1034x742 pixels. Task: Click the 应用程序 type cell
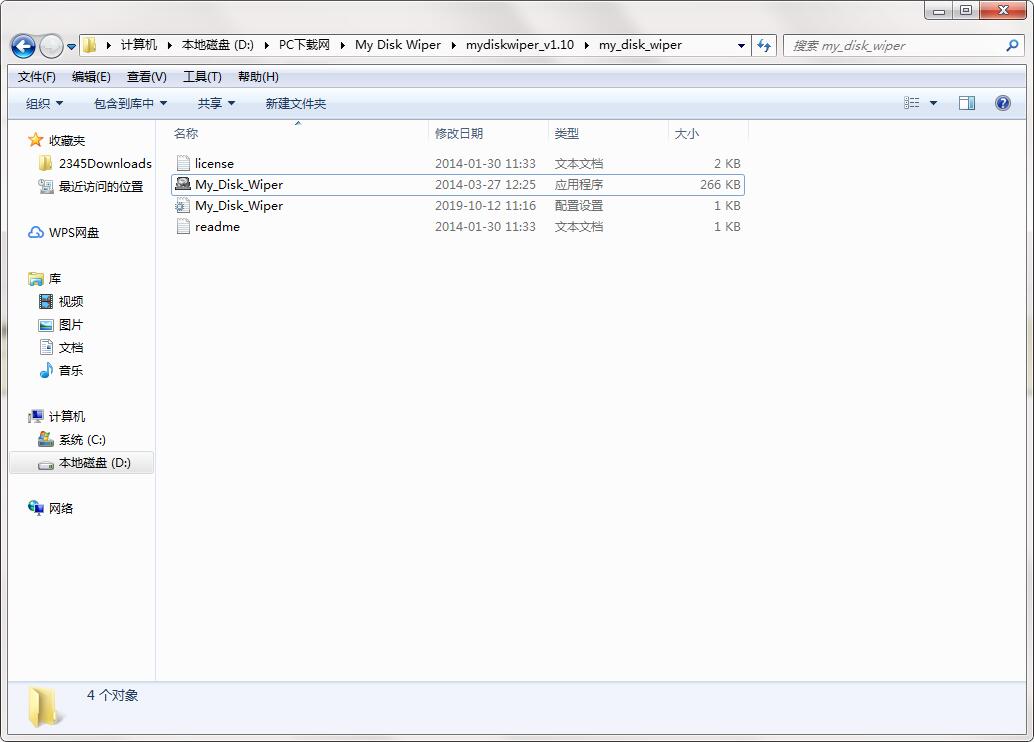(x=579, y=185)
